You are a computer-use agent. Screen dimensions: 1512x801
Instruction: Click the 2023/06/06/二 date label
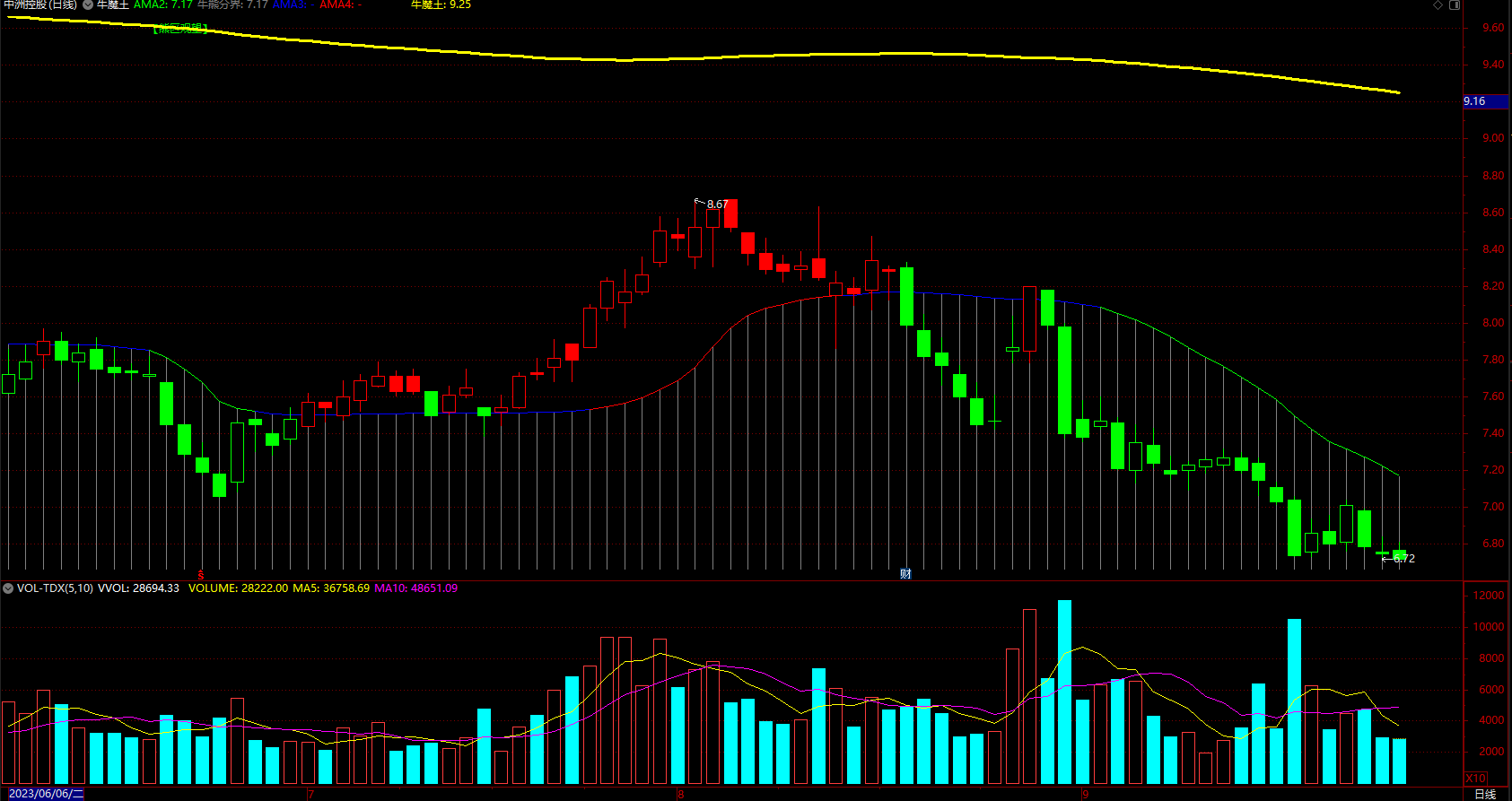(x=46, y=794)
